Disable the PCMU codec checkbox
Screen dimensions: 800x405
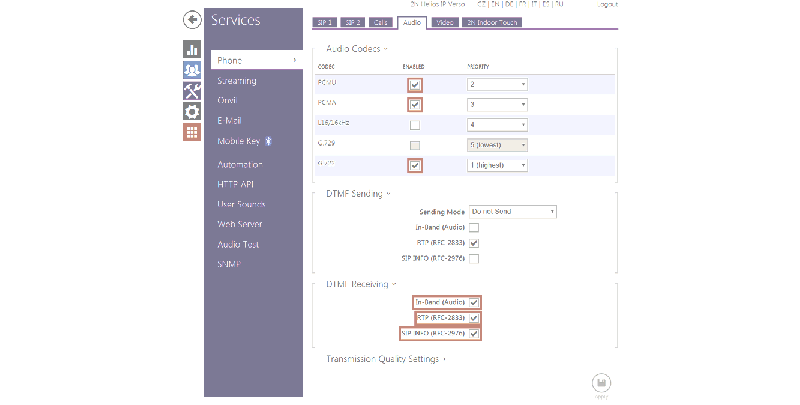pyautogui.click(x=414, y=85)
